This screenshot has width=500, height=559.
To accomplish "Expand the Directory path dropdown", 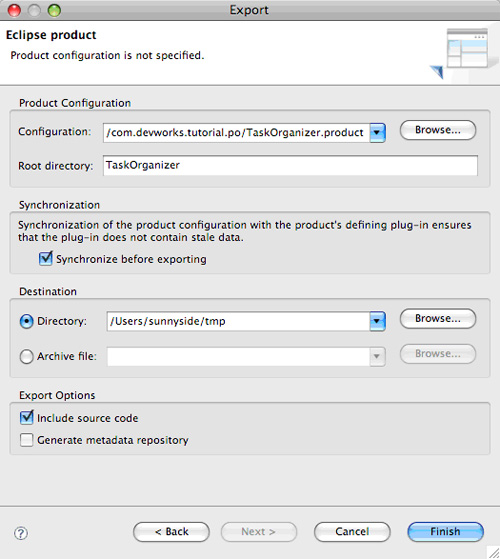I will coord(377,321).
